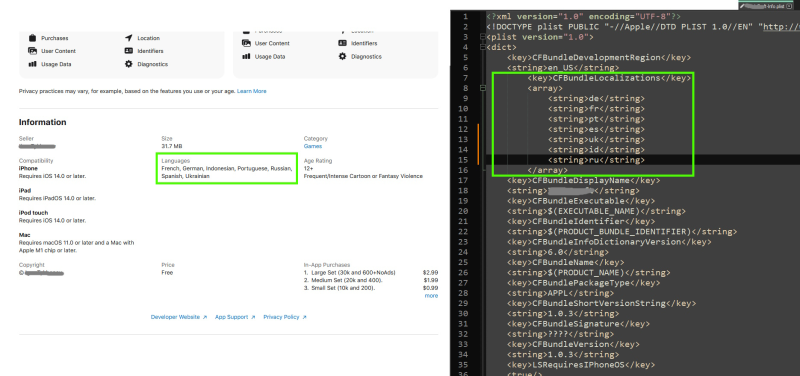Click line number 15 in the editor gutter
This screenshot has width=800, height=376.
[463, 160]
